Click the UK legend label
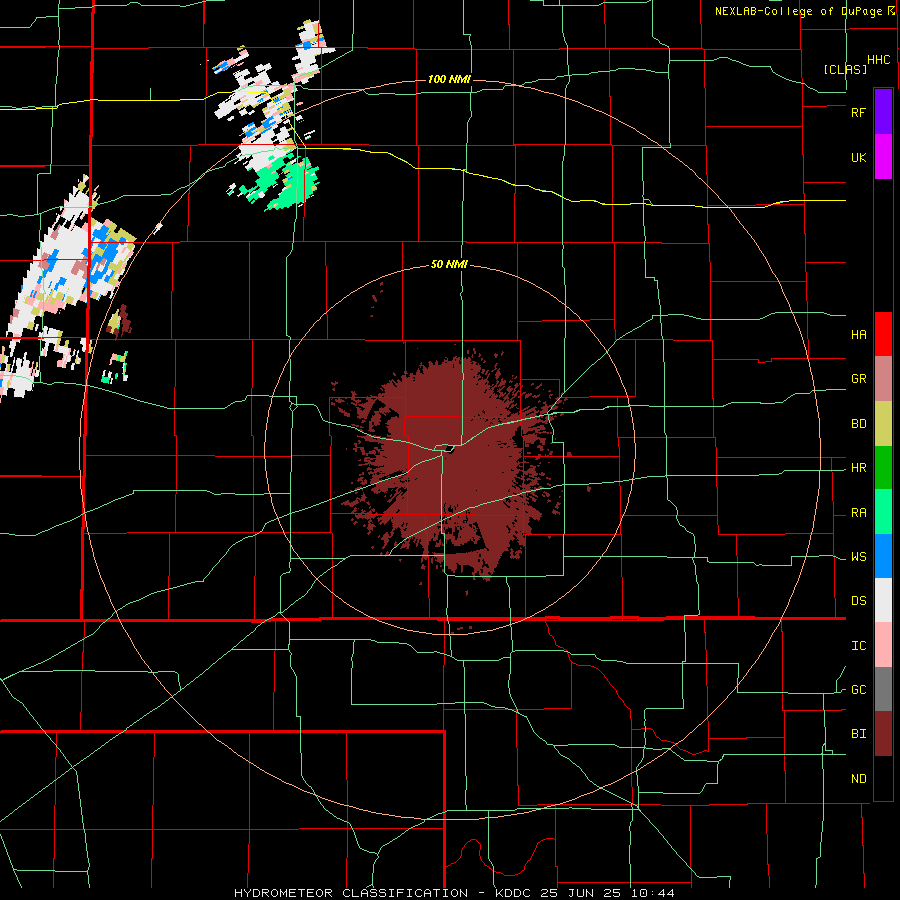900x900 pixels. pos(858,158)
